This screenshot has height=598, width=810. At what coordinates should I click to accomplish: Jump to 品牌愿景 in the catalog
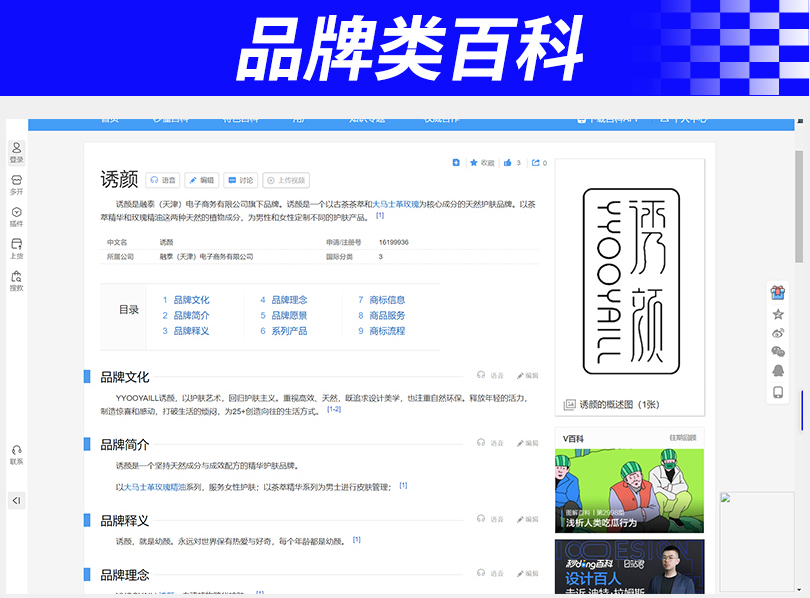click(x=289, y=316)
